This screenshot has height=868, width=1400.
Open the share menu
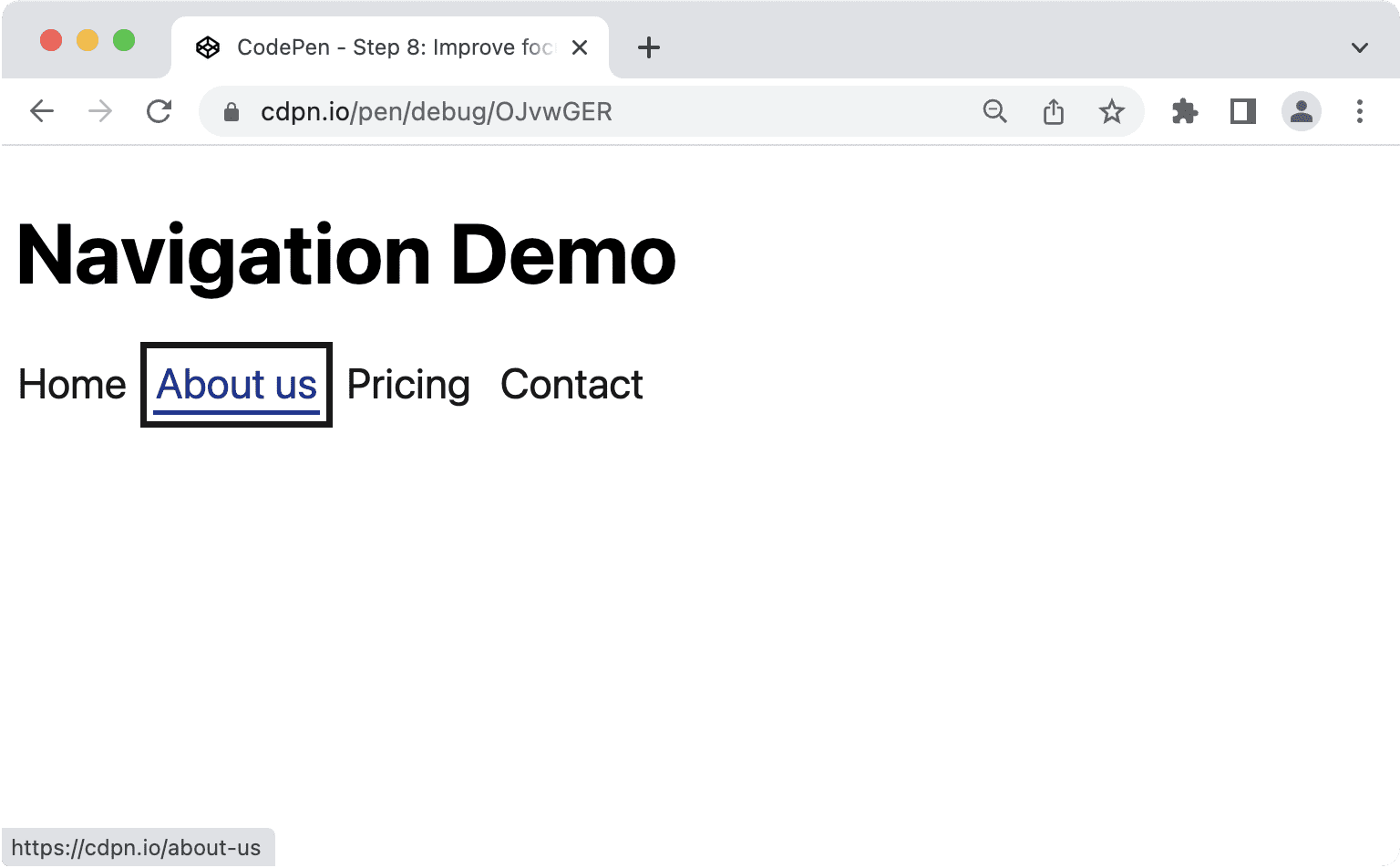coord(1054,110)
